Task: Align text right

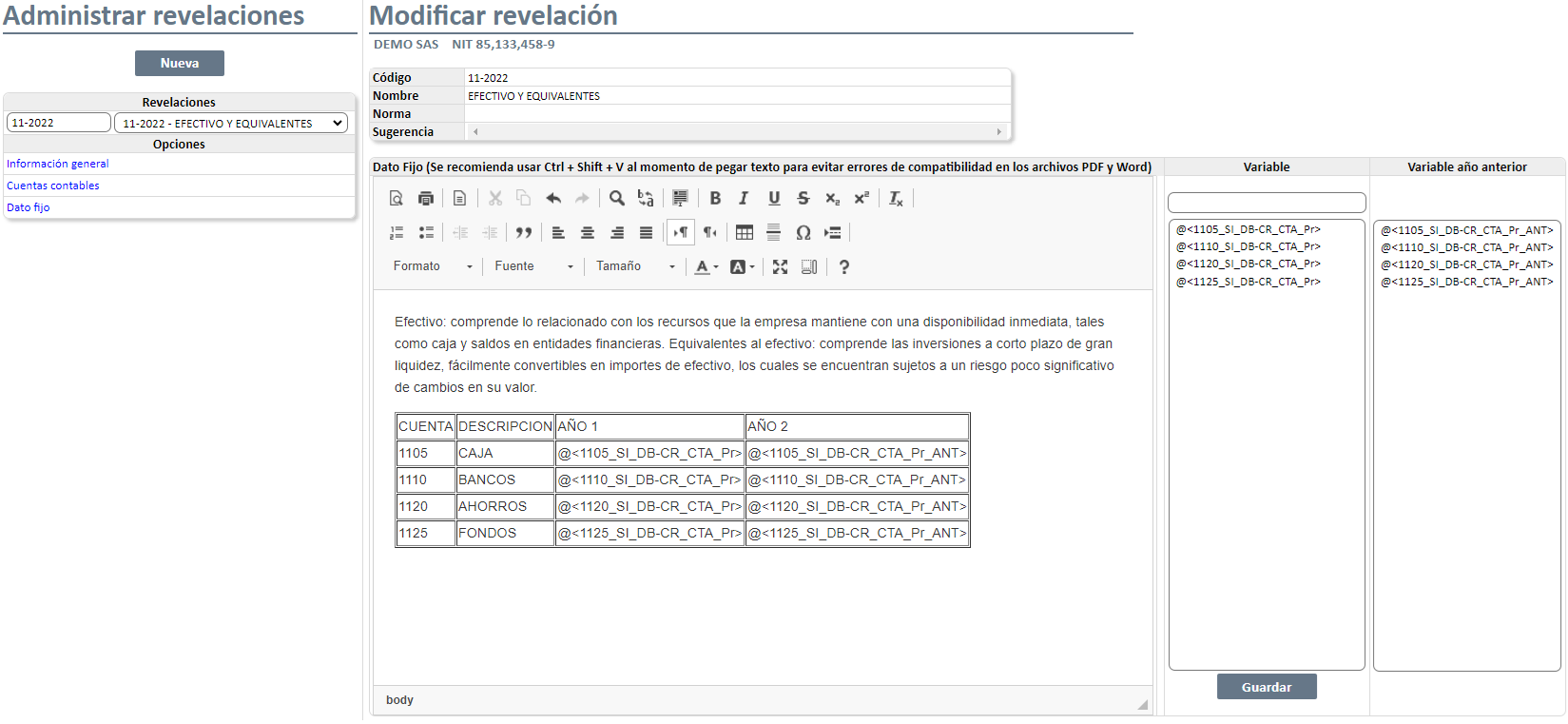Action: (617, 232)
